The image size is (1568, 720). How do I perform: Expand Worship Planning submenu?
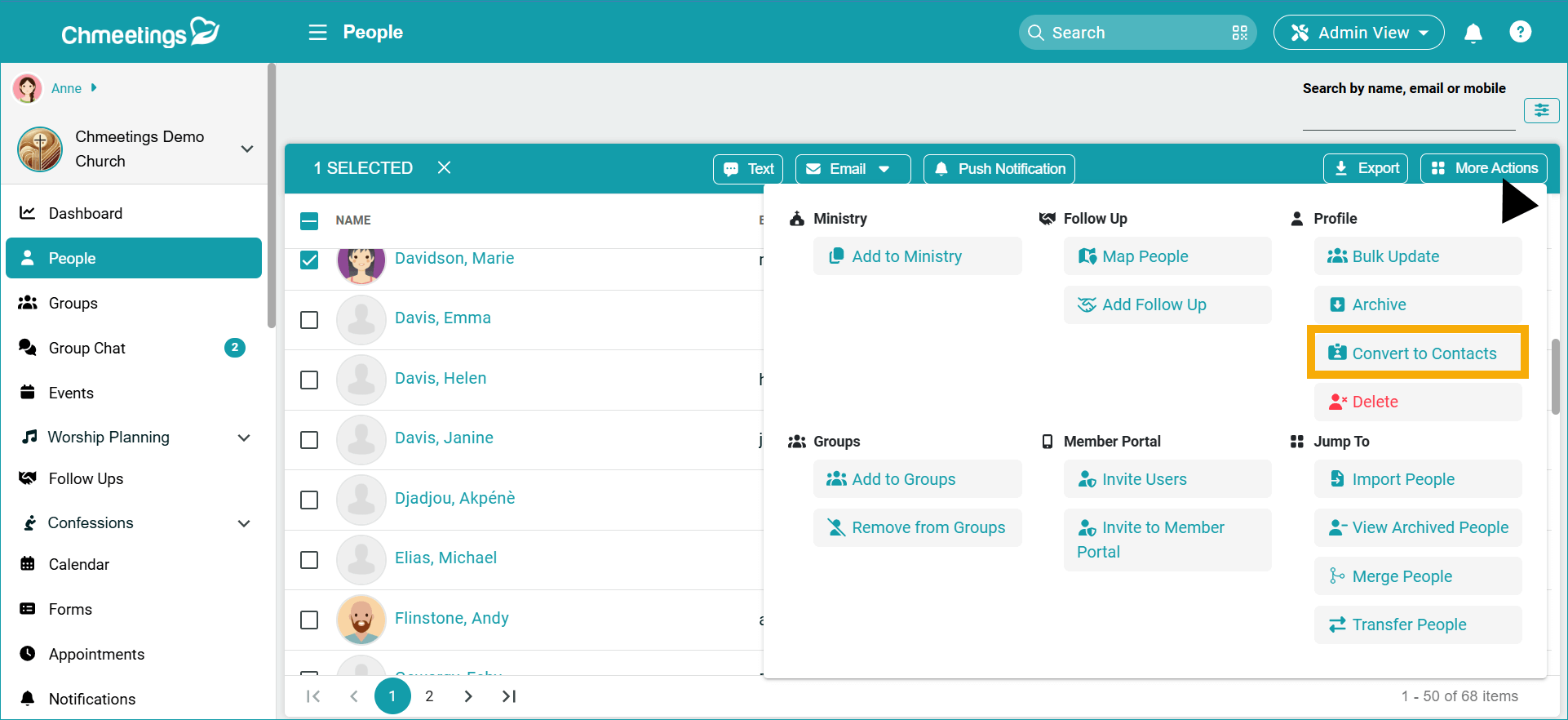(x=244, y=438)
